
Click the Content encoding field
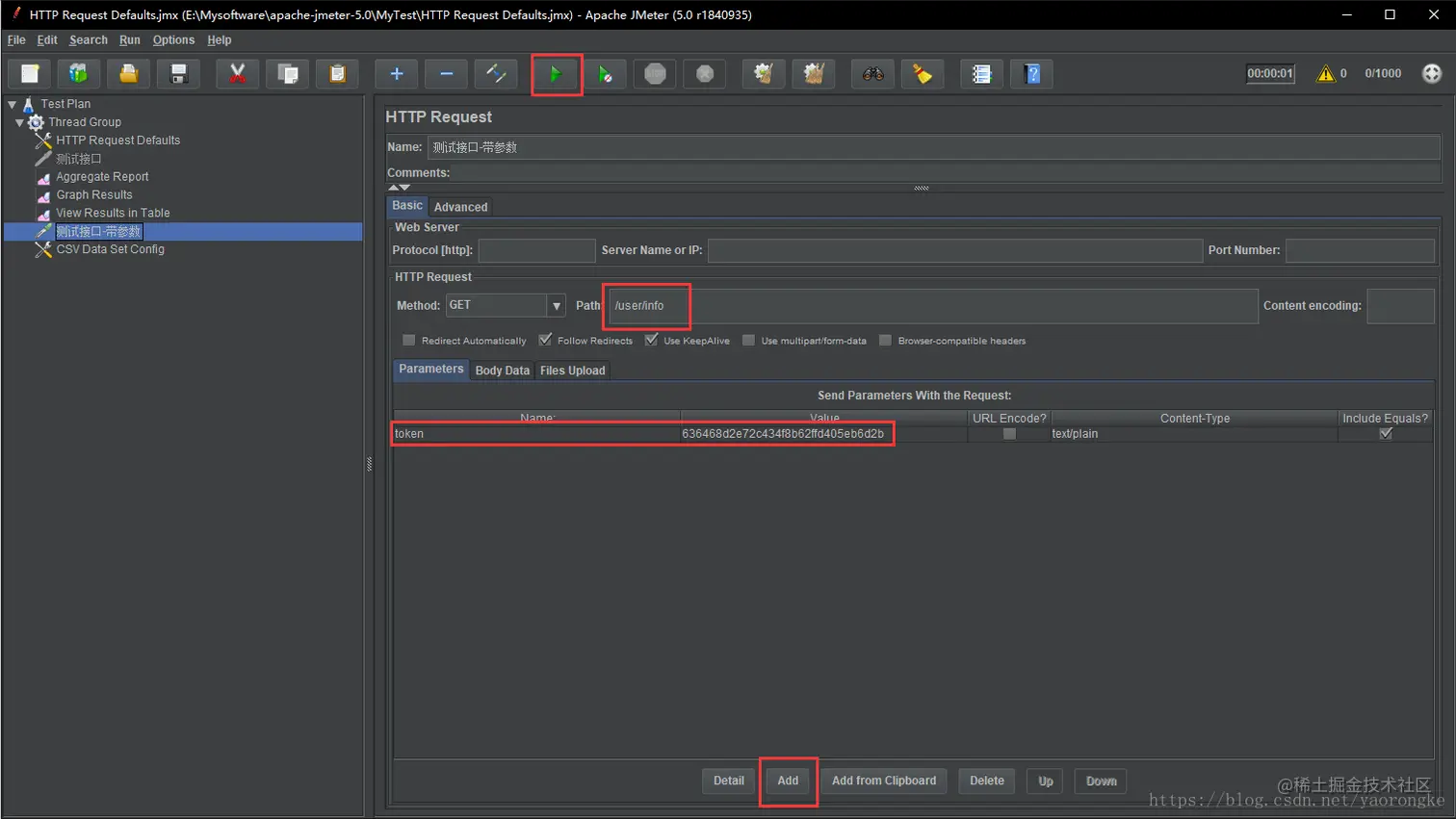point(1400,306)
